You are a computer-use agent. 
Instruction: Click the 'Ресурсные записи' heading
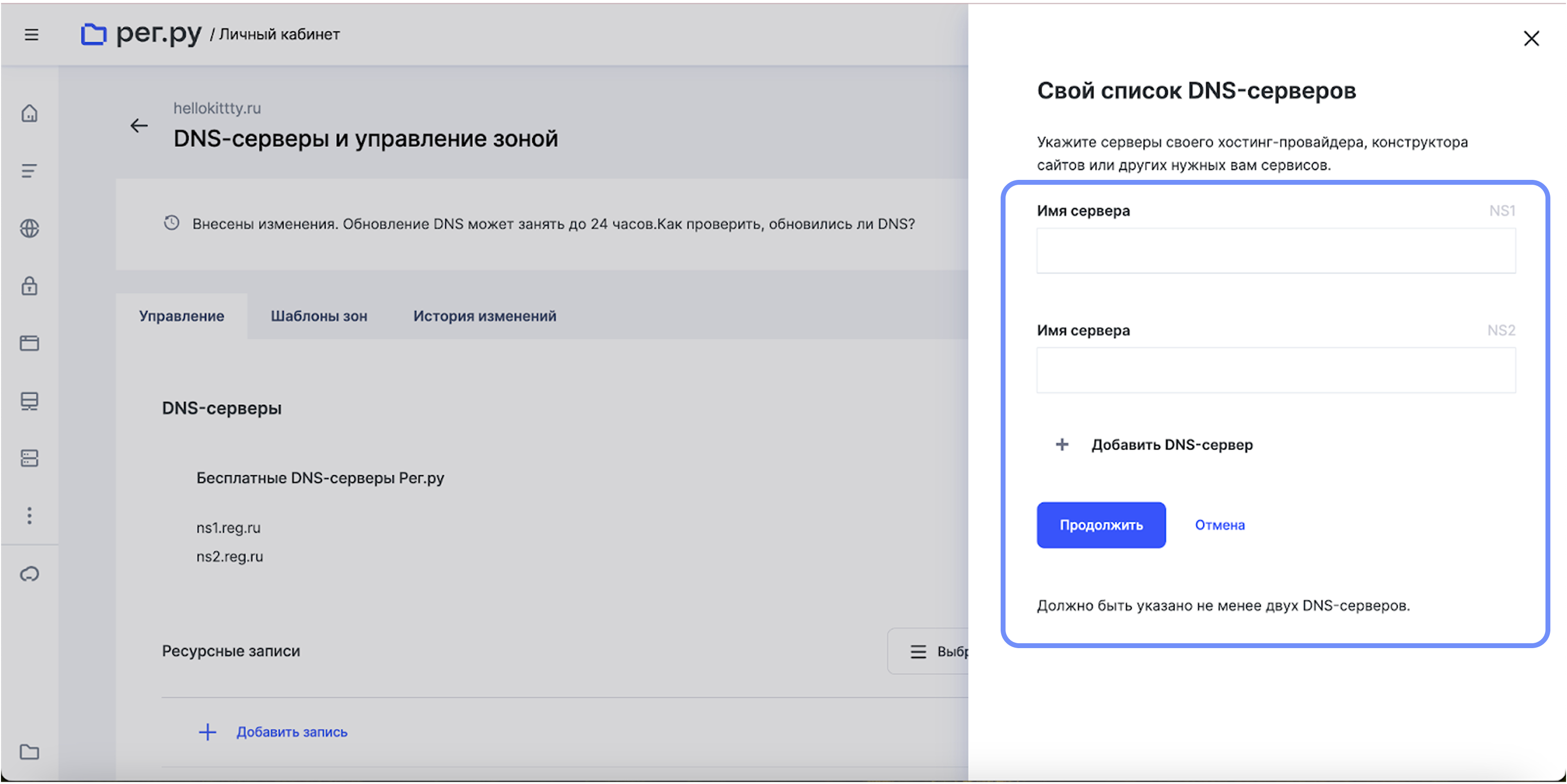231,652
